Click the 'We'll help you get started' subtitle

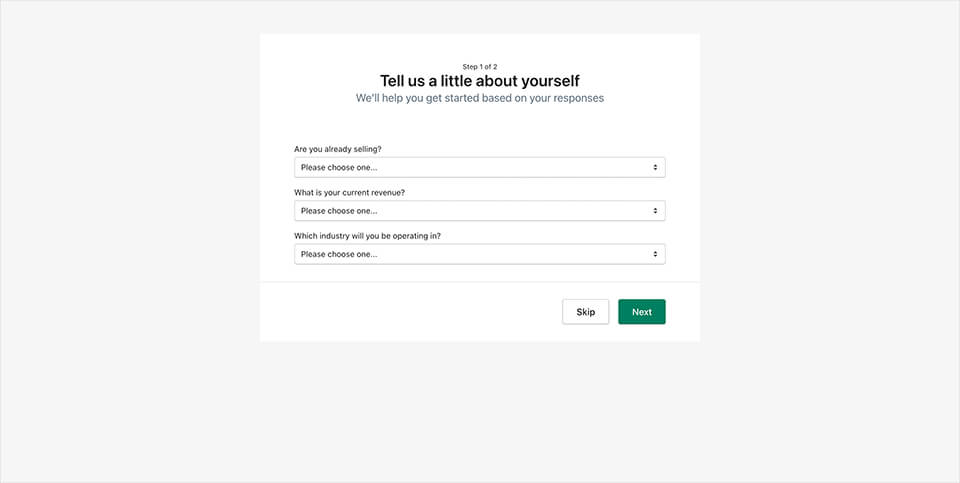[x=480, y=99]
